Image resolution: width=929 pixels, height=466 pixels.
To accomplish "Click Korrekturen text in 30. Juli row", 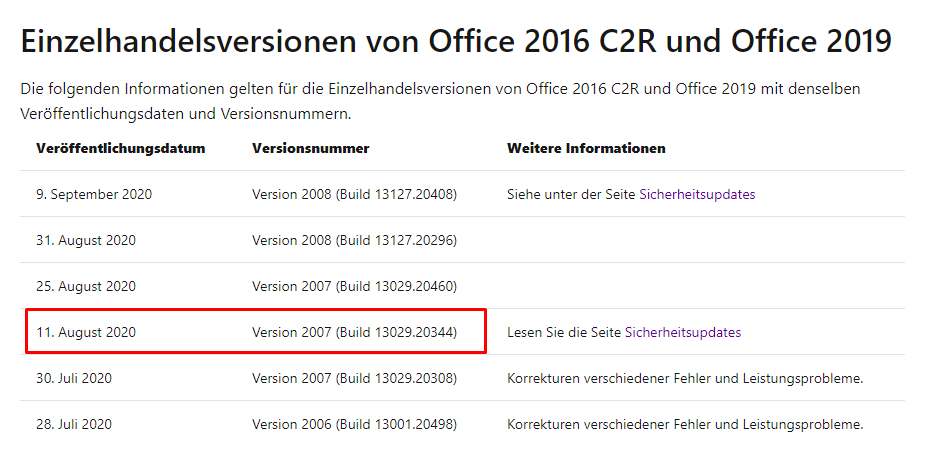I will [685, 378].
